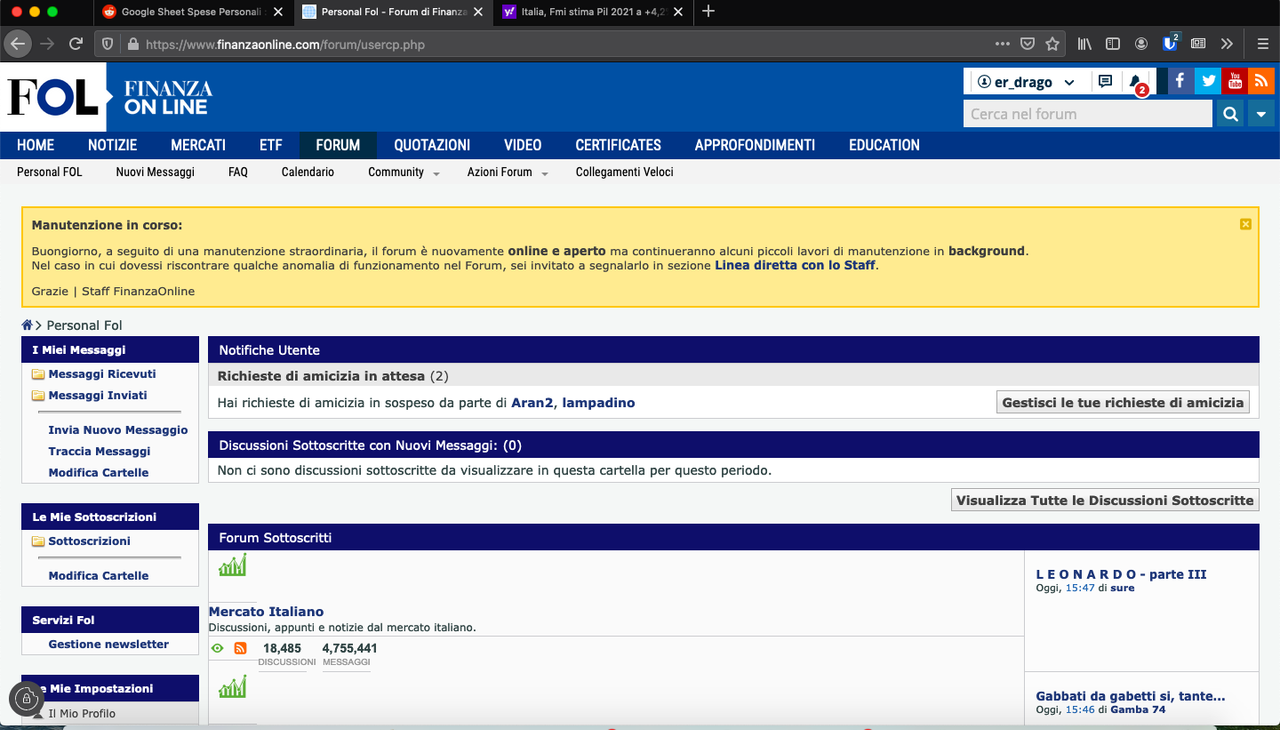Open QUOTAZIONI section
The height and width of the screenshot is (730, 1280).
tap(432, 145)
